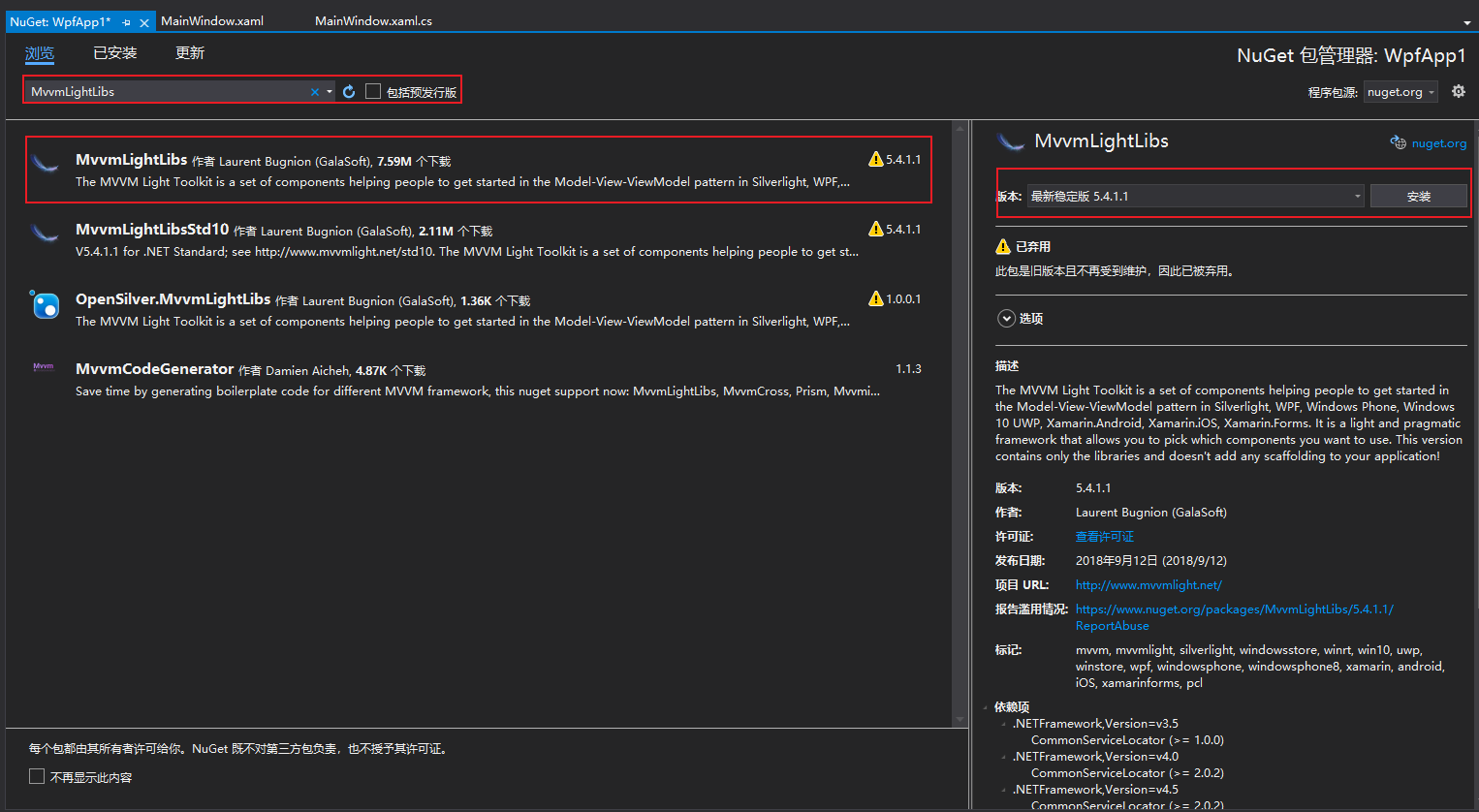This screenshot has width=1479, height=812.
Task: Check 不再显示此内容 checkbox
Action: (x=37, y=776)
